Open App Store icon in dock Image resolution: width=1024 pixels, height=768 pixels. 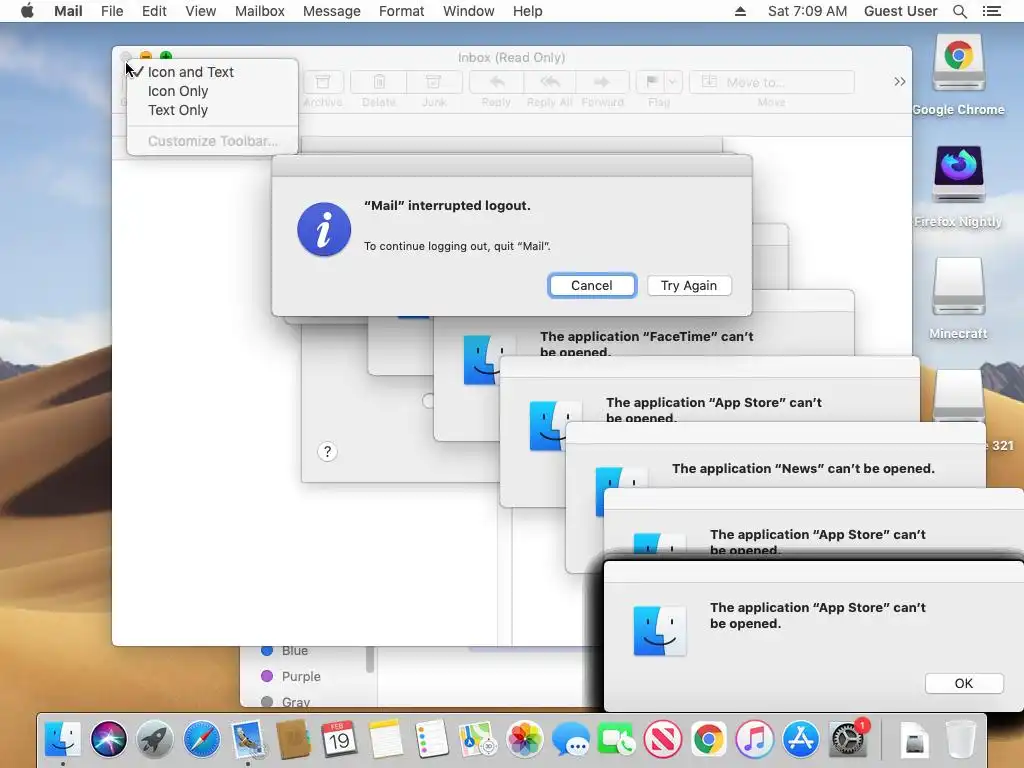point(801,739)
